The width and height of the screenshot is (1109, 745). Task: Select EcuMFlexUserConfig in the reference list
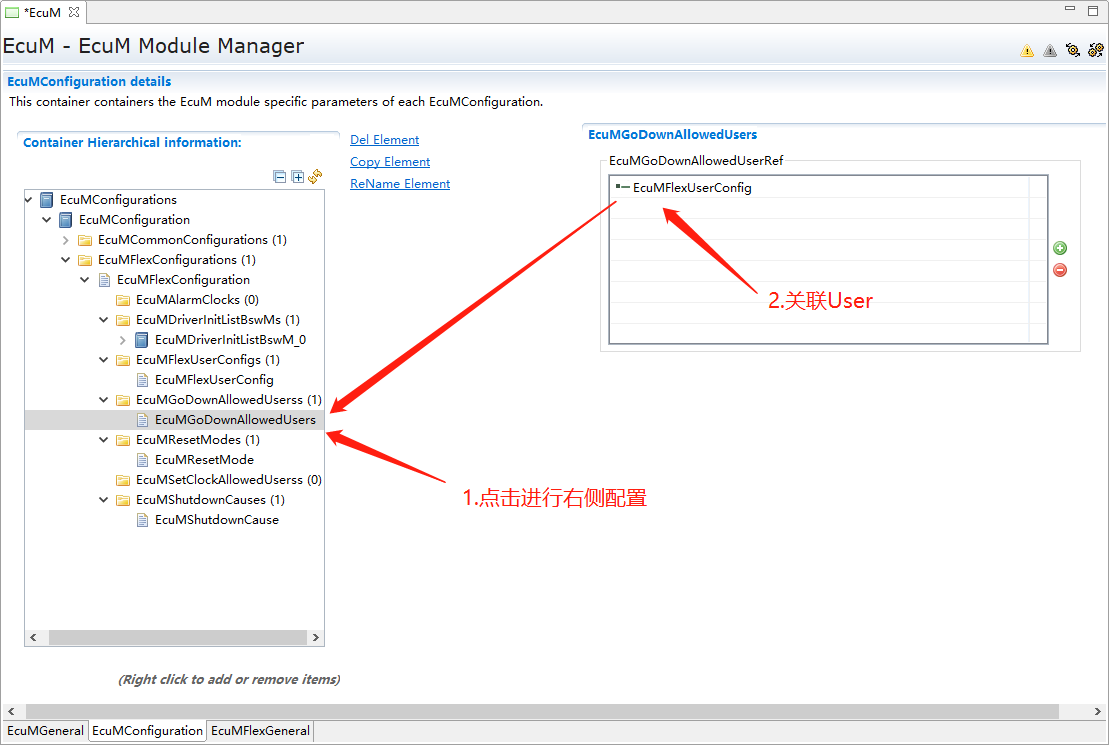691,188
